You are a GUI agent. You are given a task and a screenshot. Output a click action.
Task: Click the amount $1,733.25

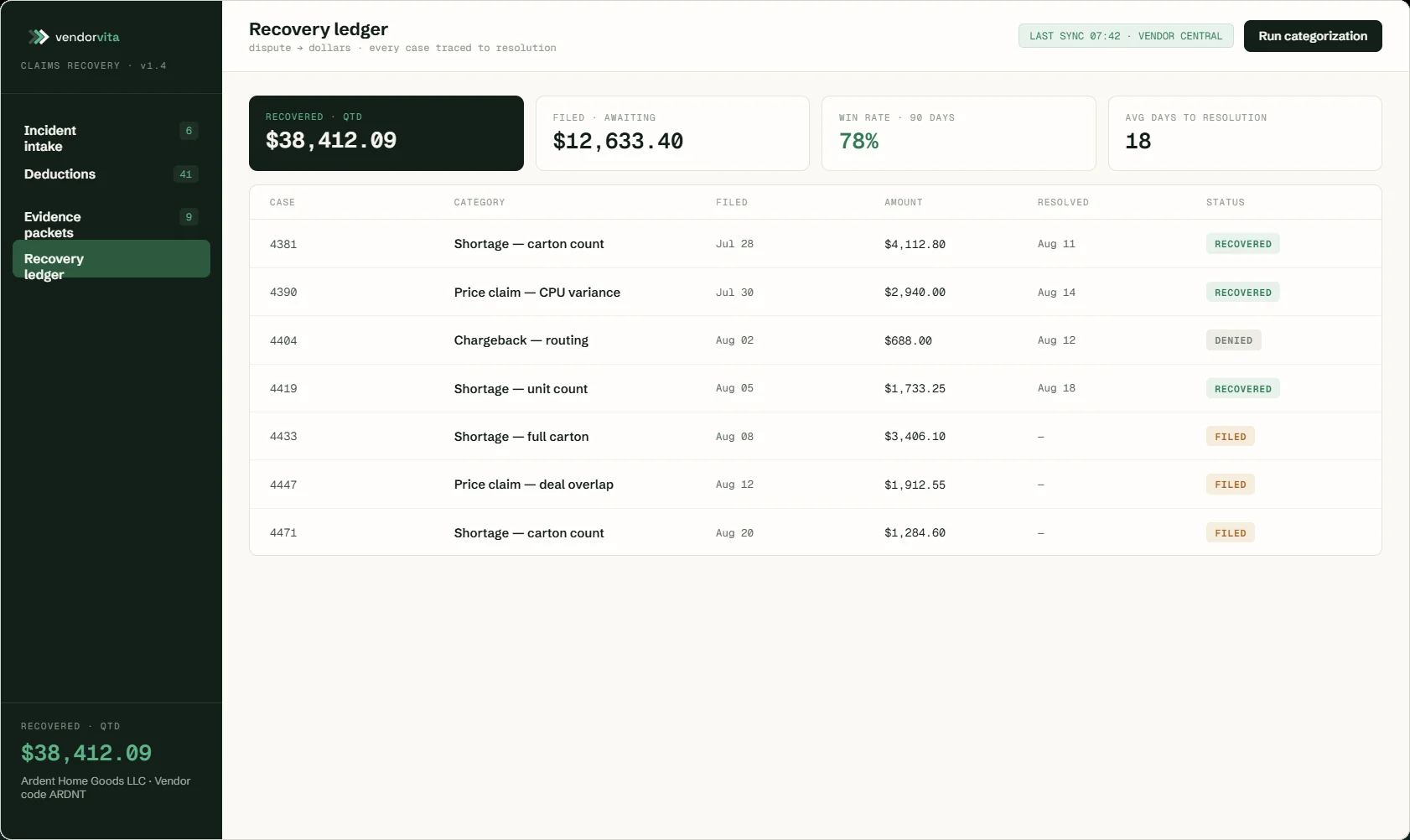coord(915,389)
